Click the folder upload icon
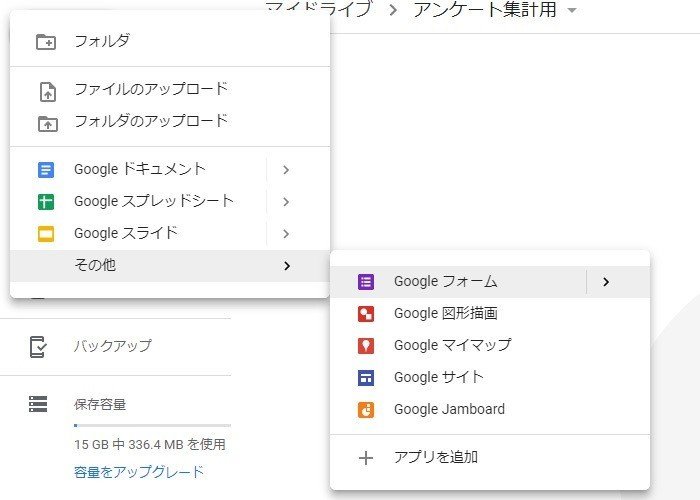Screen dimensions: 700x500 48,124
